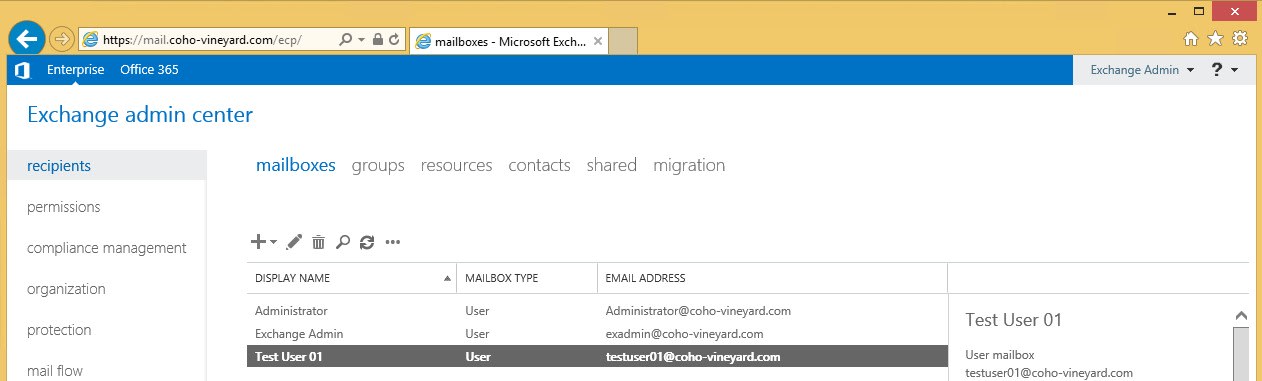The width and height of the screenshot is (1262, 381).
Task: Select the mailboxes tab
Action: pyautogui.click(x=296, y=165)
